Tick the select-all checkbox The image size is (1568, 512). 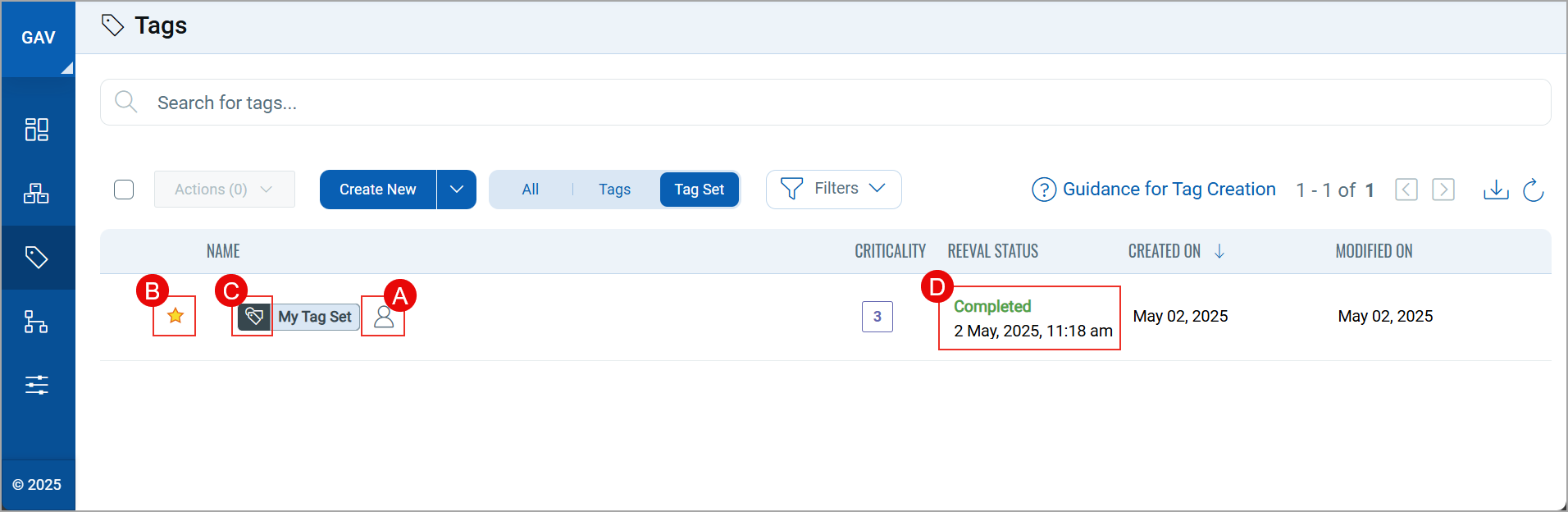tap(124, 190)
